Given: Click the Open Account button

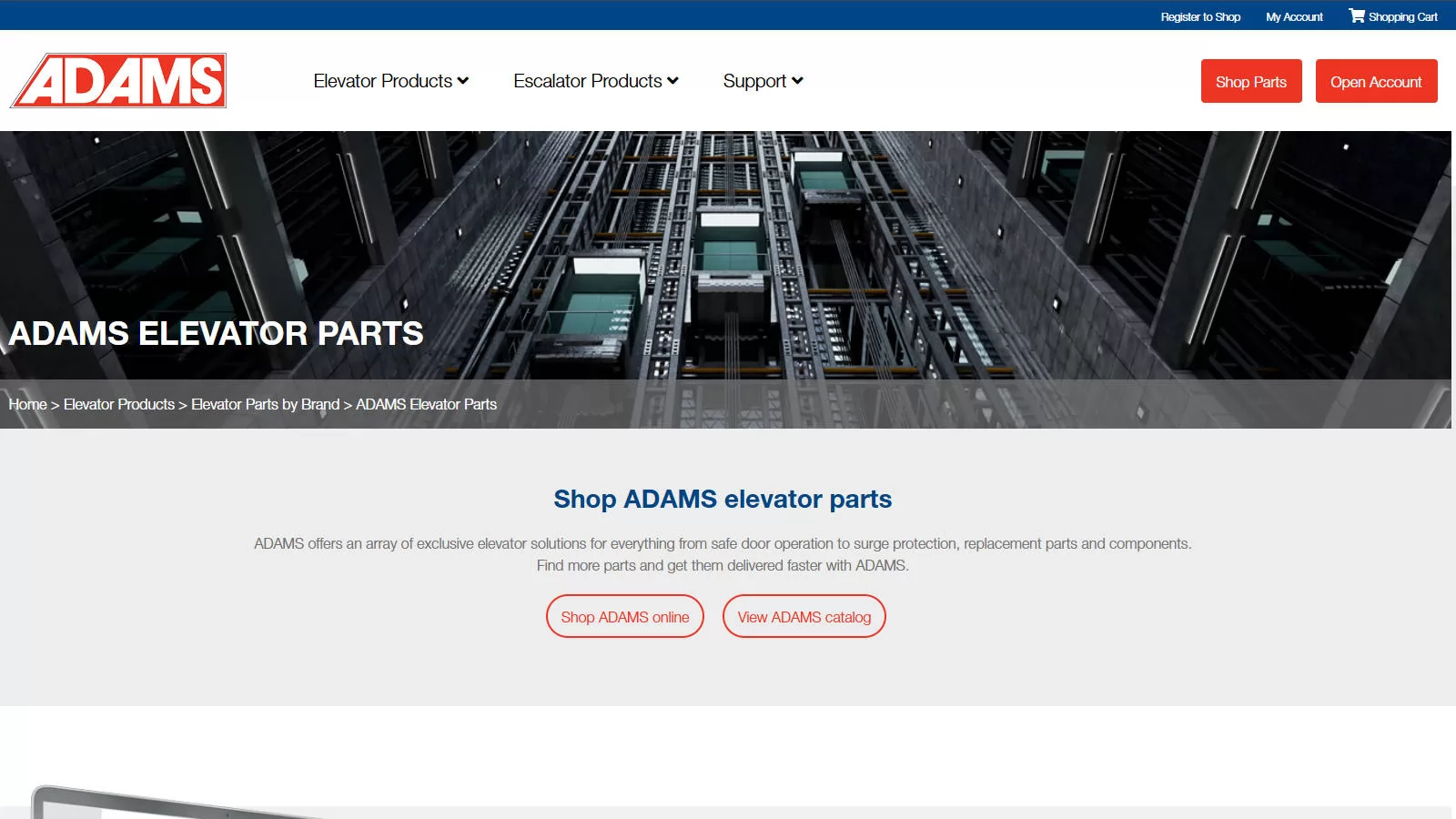Looking at the screenshot, I should [x=1376, y=81].
